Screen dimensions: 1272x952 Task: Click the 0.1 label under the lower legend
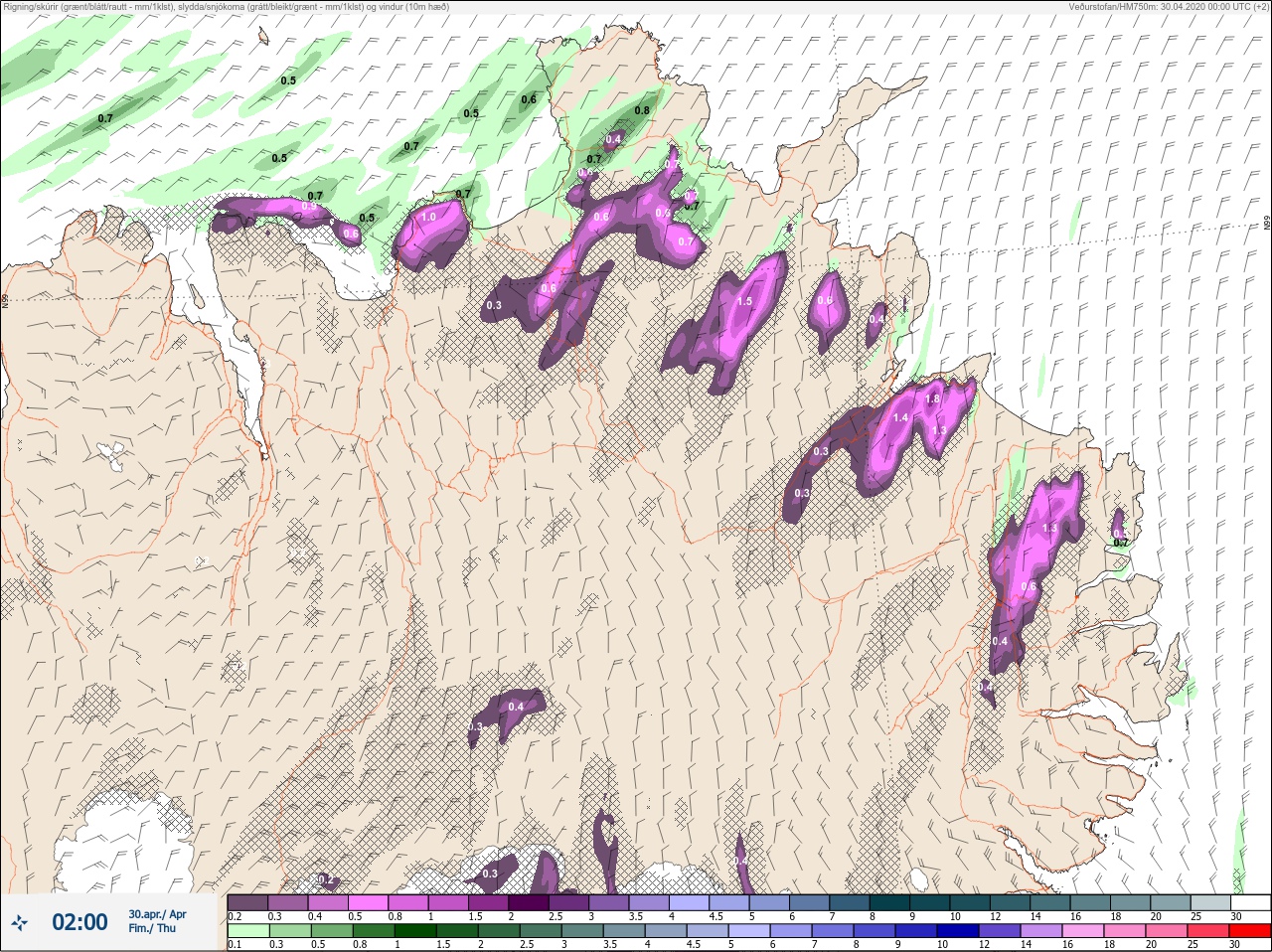tap(235, 945)
